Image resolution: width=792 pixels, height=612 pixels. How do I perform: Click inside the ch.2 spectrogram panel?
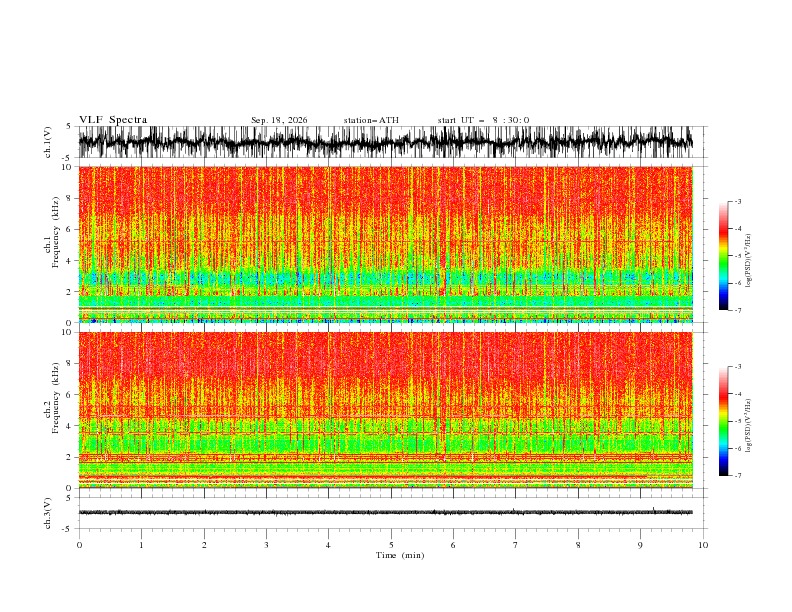[386, 410]
